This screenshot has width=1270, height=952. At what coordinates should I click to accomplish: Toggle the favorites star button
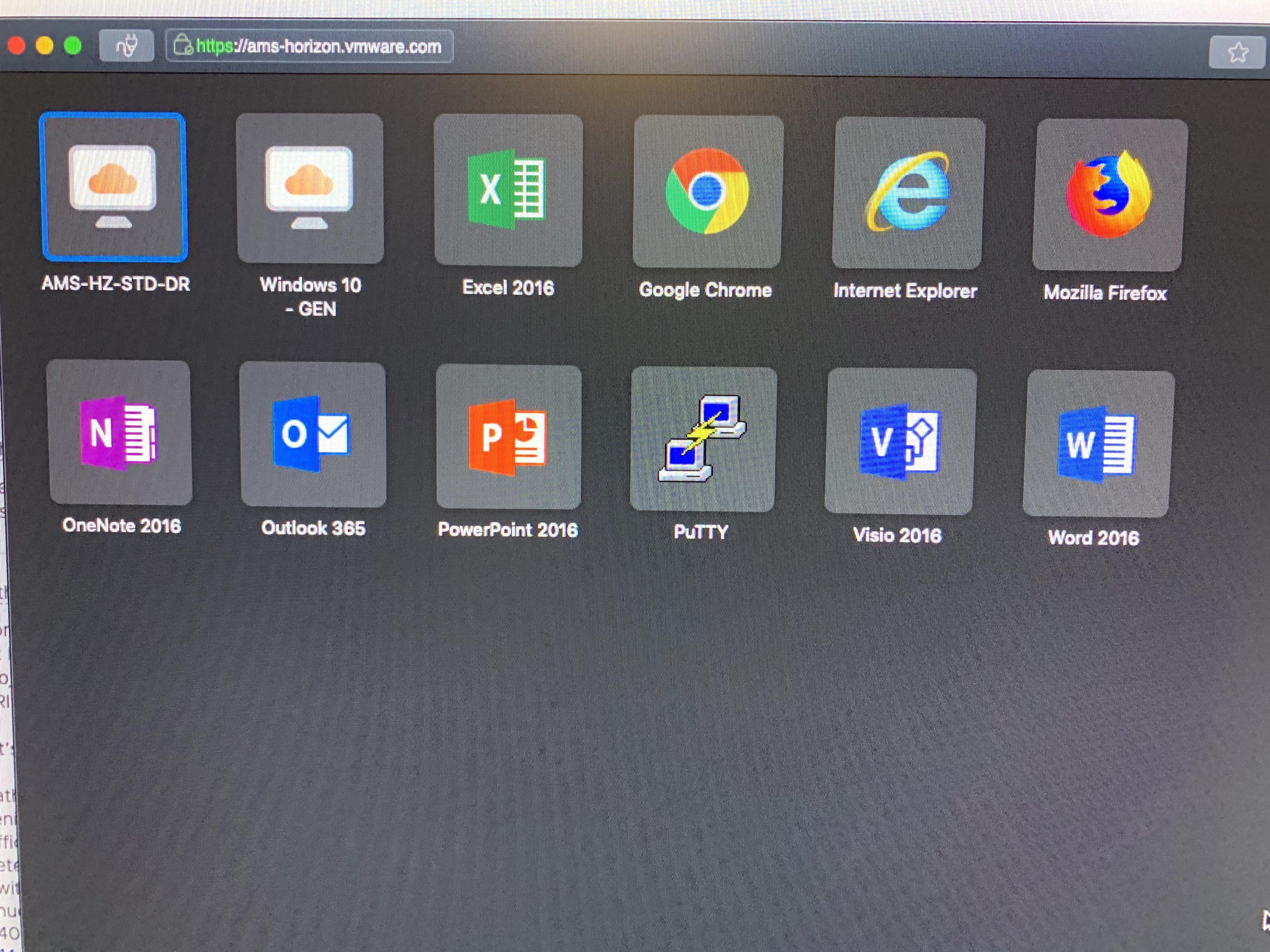point(1237,53)
